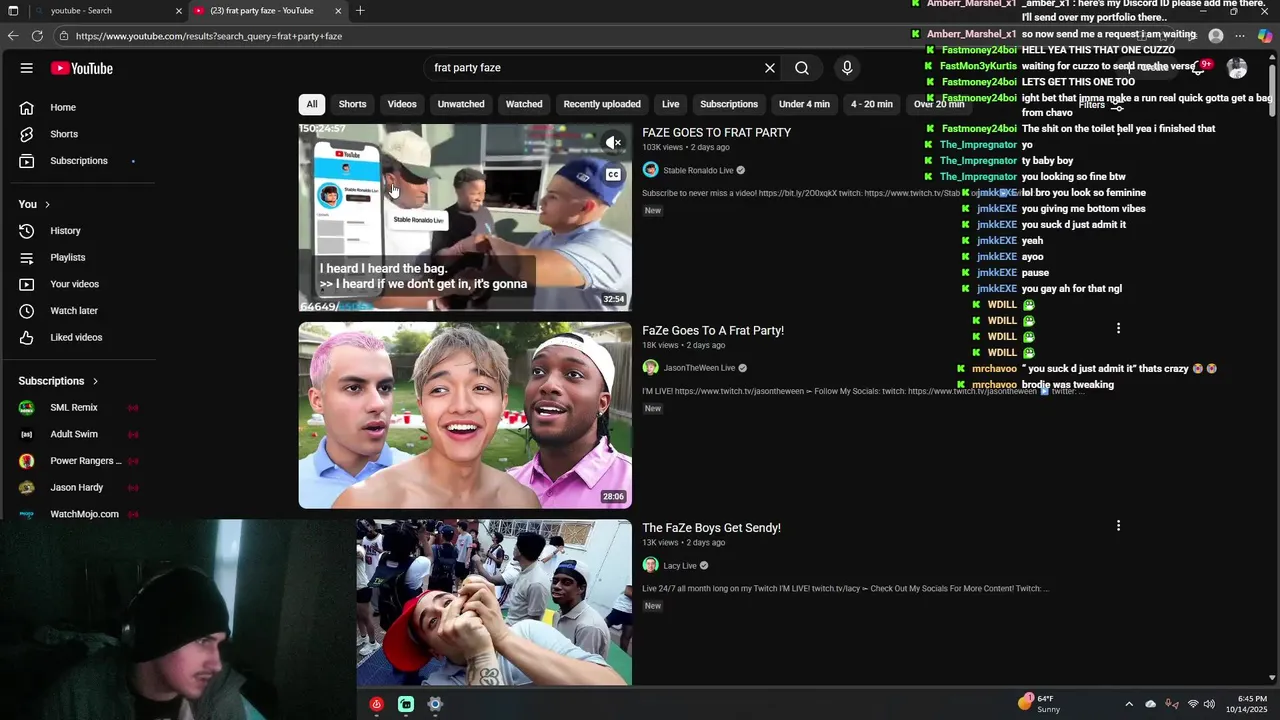
Task: Select the Watched filter chip
Action: click(524, 104)
